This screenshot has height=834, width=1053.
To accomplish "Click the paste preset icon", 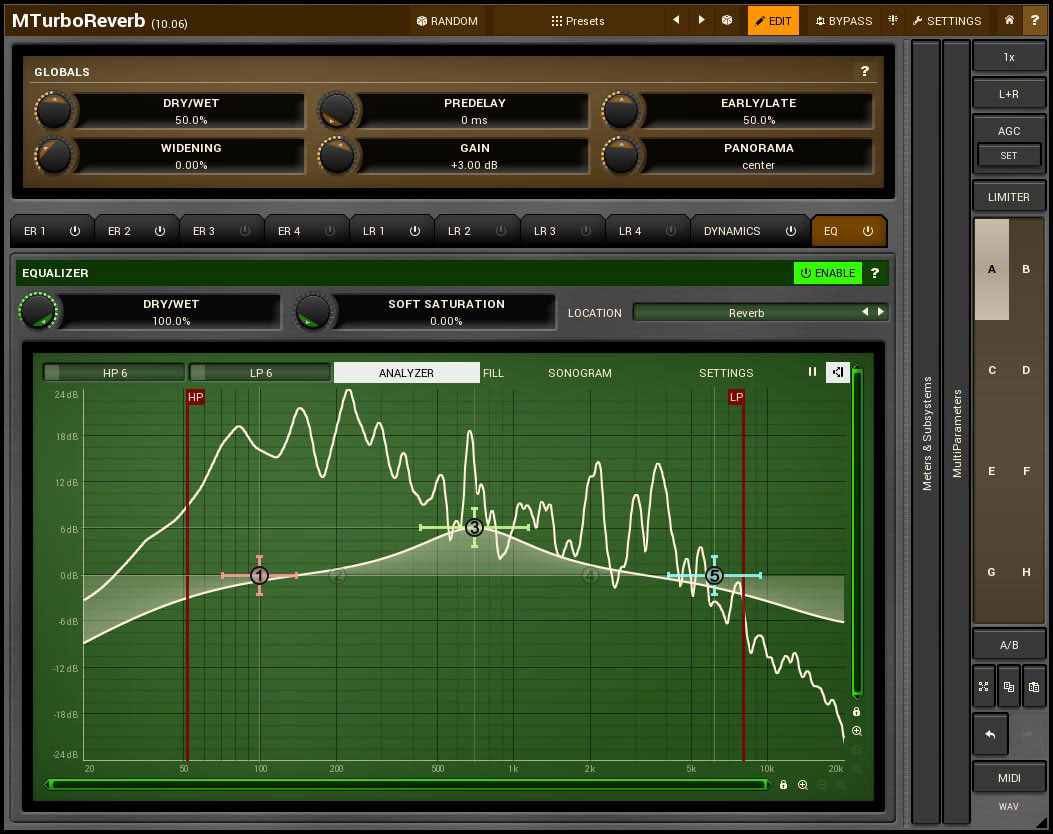I will pyautogui.click(x=1034, y=687).
